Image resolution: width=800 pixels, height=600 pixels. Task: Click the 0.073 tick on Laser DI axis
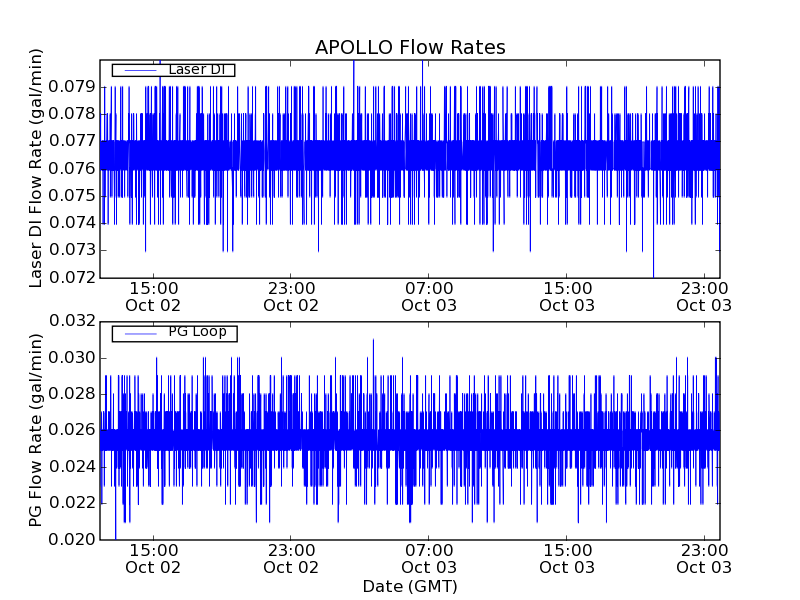(72, 250)
